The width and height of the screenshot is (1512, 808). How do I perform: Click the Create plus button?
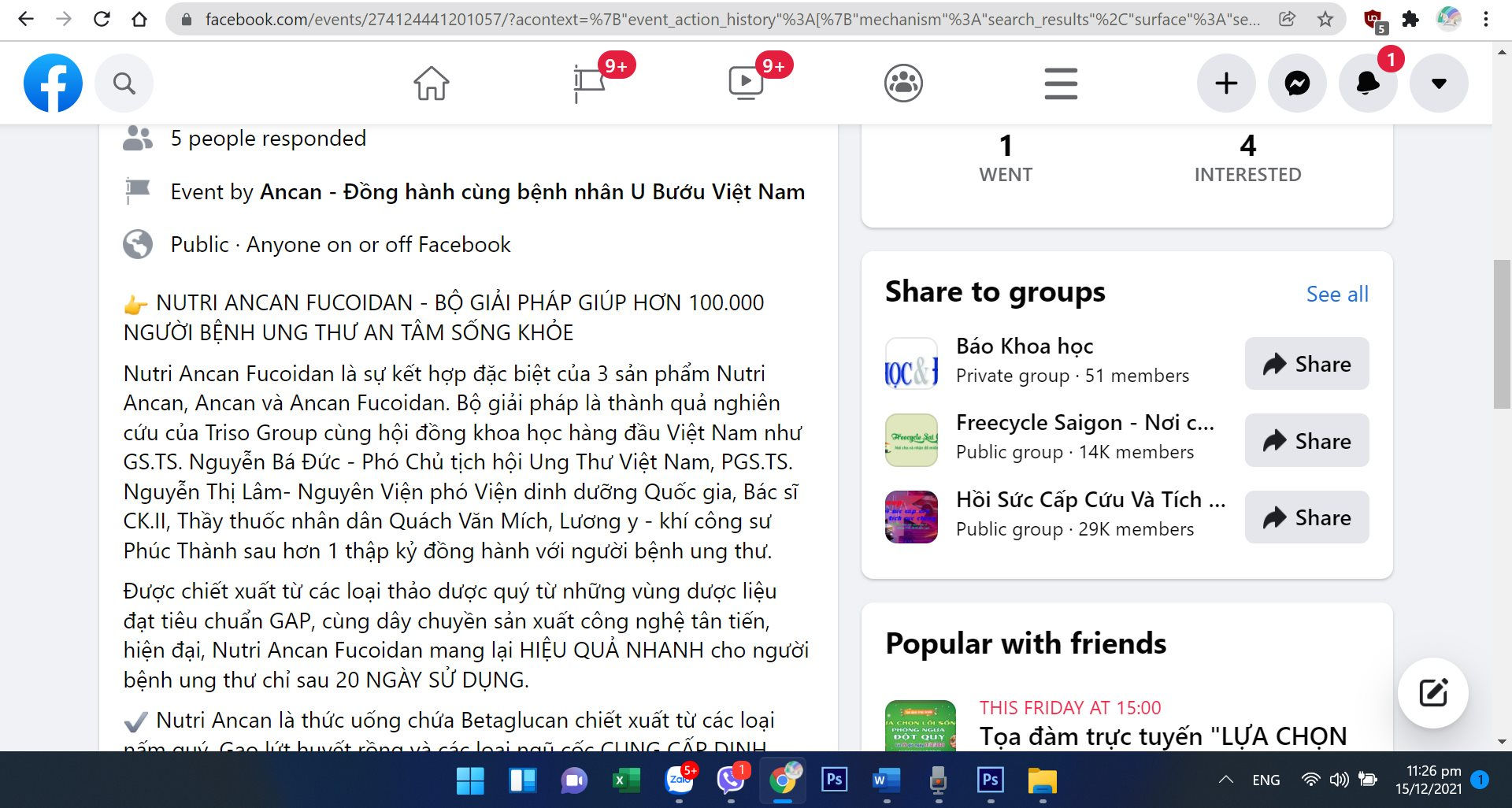pyautogui.click(x=1226, y=83)
